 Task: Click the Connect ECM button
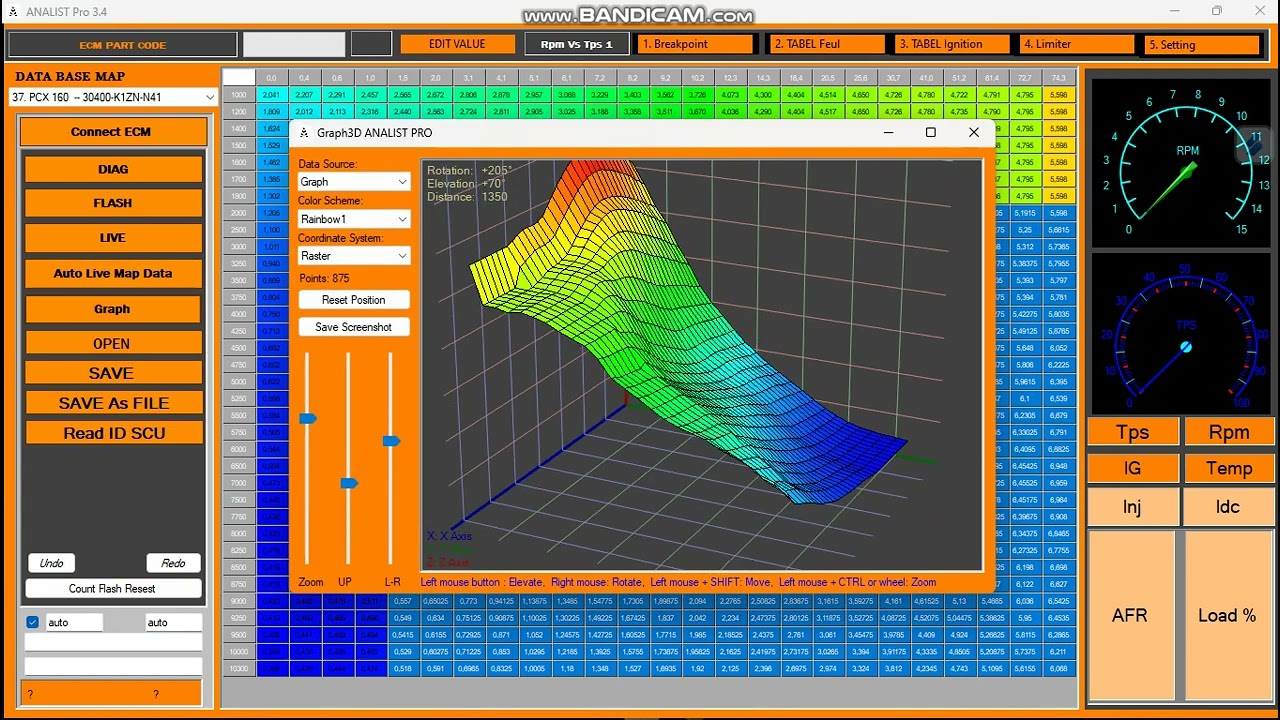pos(113,132)
